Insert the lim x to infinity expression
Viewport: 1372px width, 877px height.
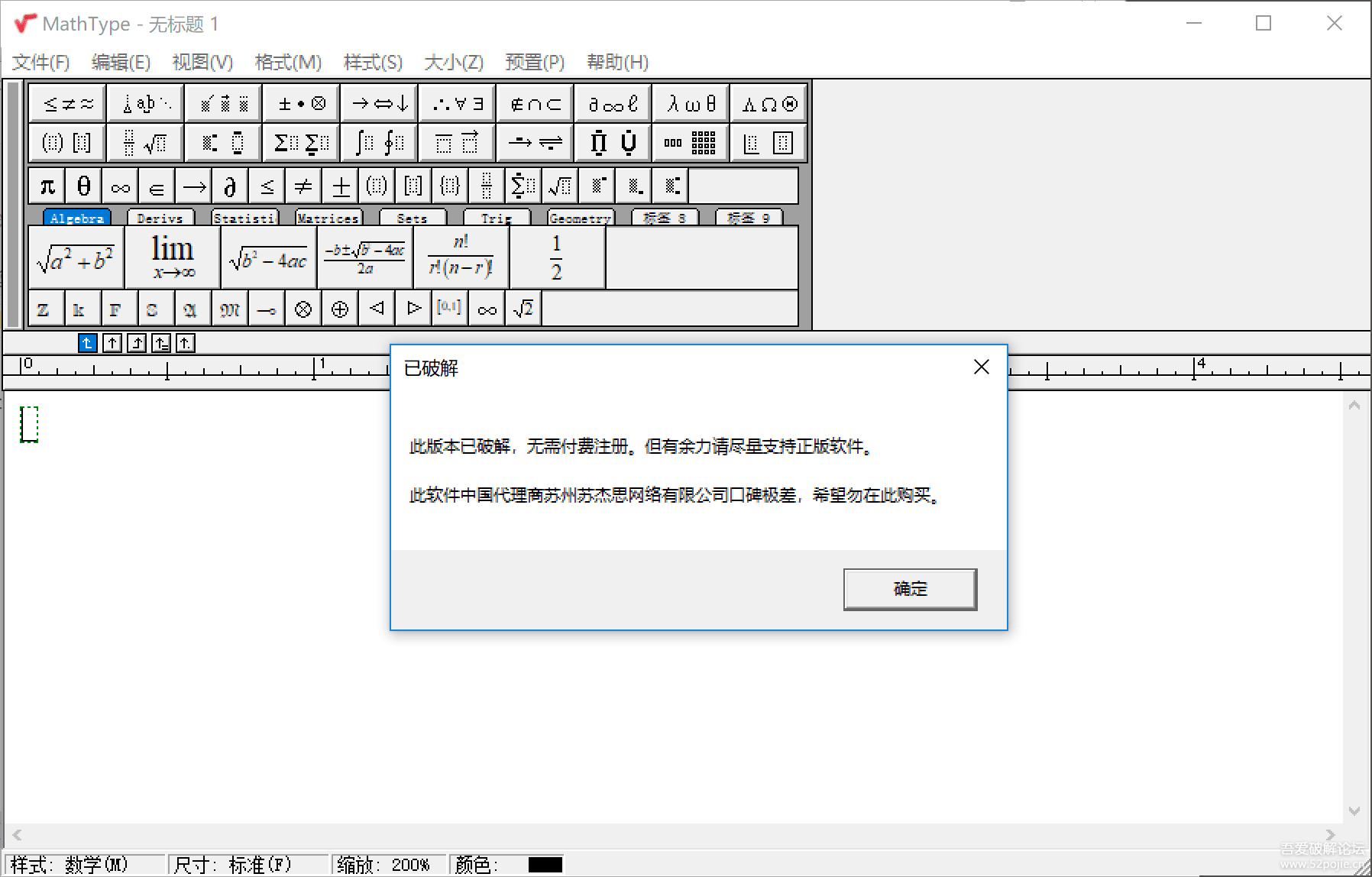coord(173,258)
